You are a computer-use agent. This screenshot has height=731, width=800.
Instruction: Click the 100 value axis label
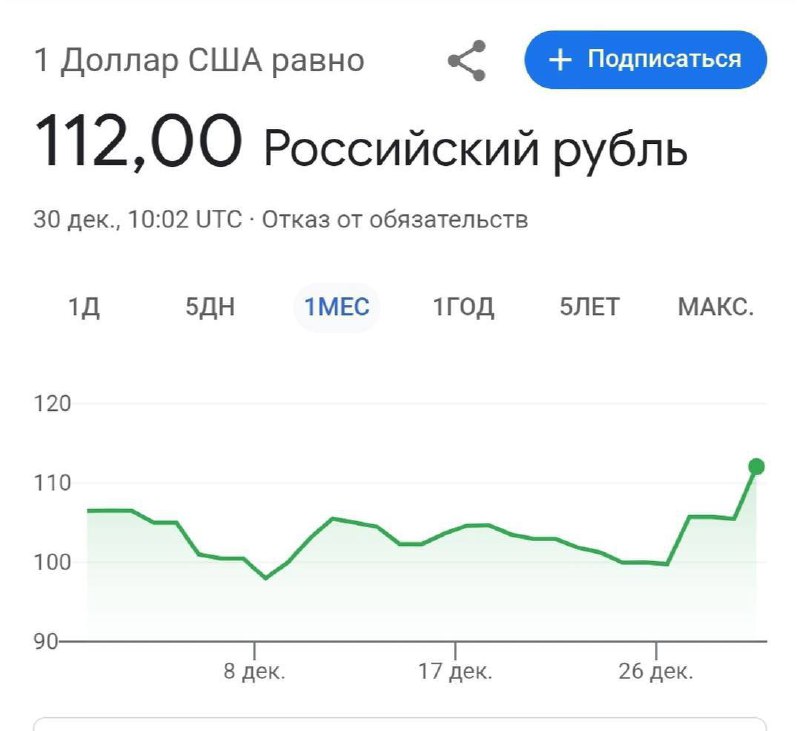[52, 562]
